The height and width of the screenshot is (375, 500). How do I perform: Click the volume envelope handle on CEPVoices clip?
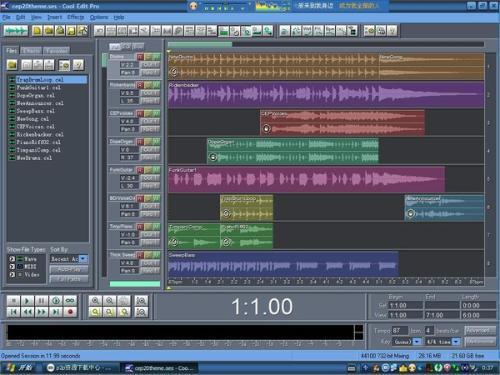[x=266, y=128]
